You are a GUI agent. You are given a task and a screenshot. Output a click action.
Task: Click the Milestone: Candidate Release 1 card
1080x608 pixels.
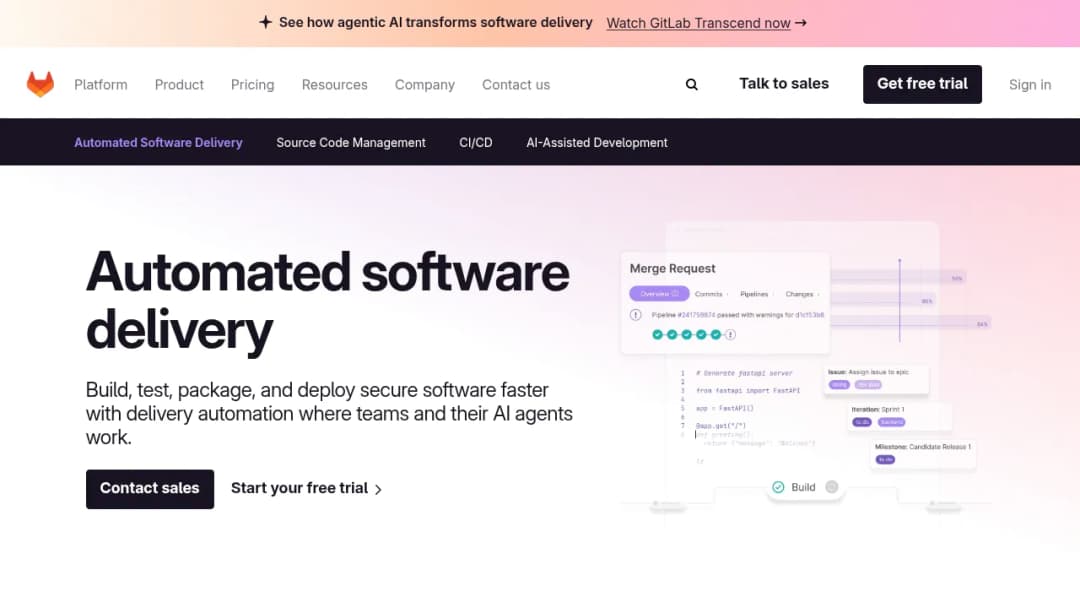(922, 454)
